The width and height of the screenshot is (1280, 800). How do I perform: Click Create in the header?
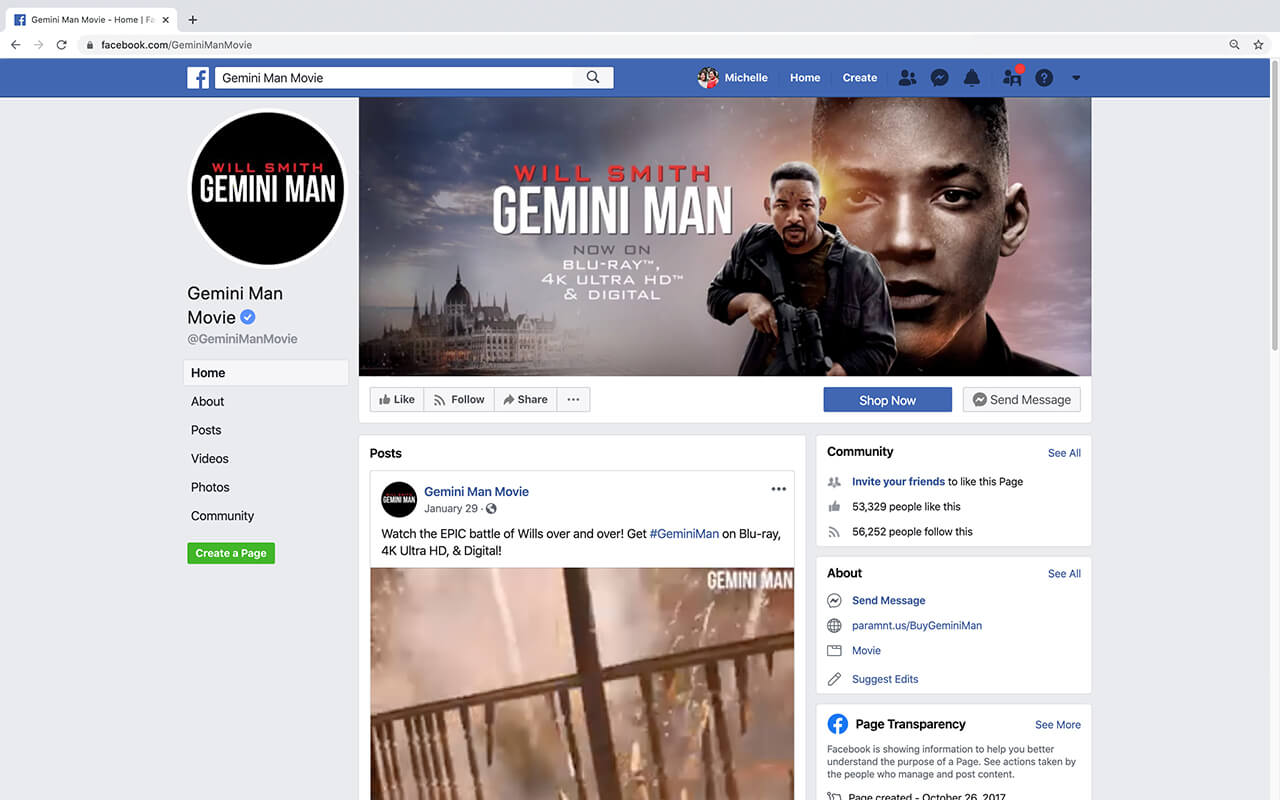(860, 77)
